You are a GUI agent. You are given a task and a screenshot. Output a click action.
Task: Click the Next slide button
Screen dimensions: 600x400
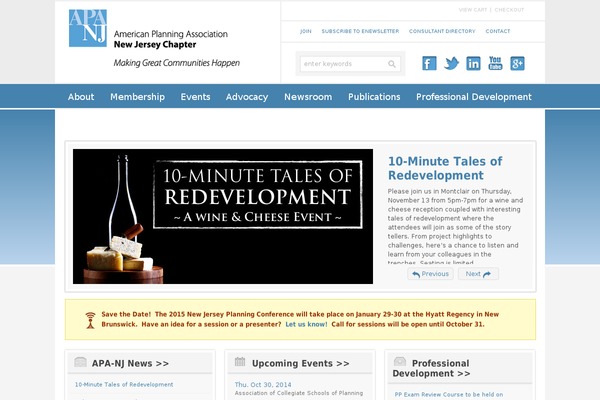(x=478, y=274)
